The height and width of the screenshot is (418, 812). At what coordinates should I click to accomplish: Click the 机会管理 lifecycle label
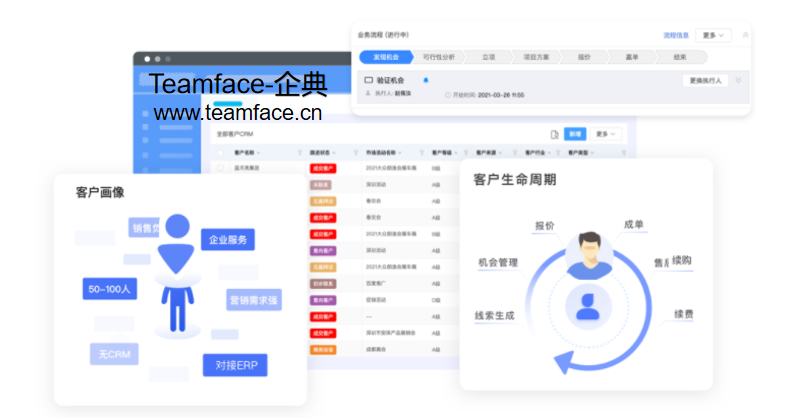pyautogui.click(x=498, y=263)
